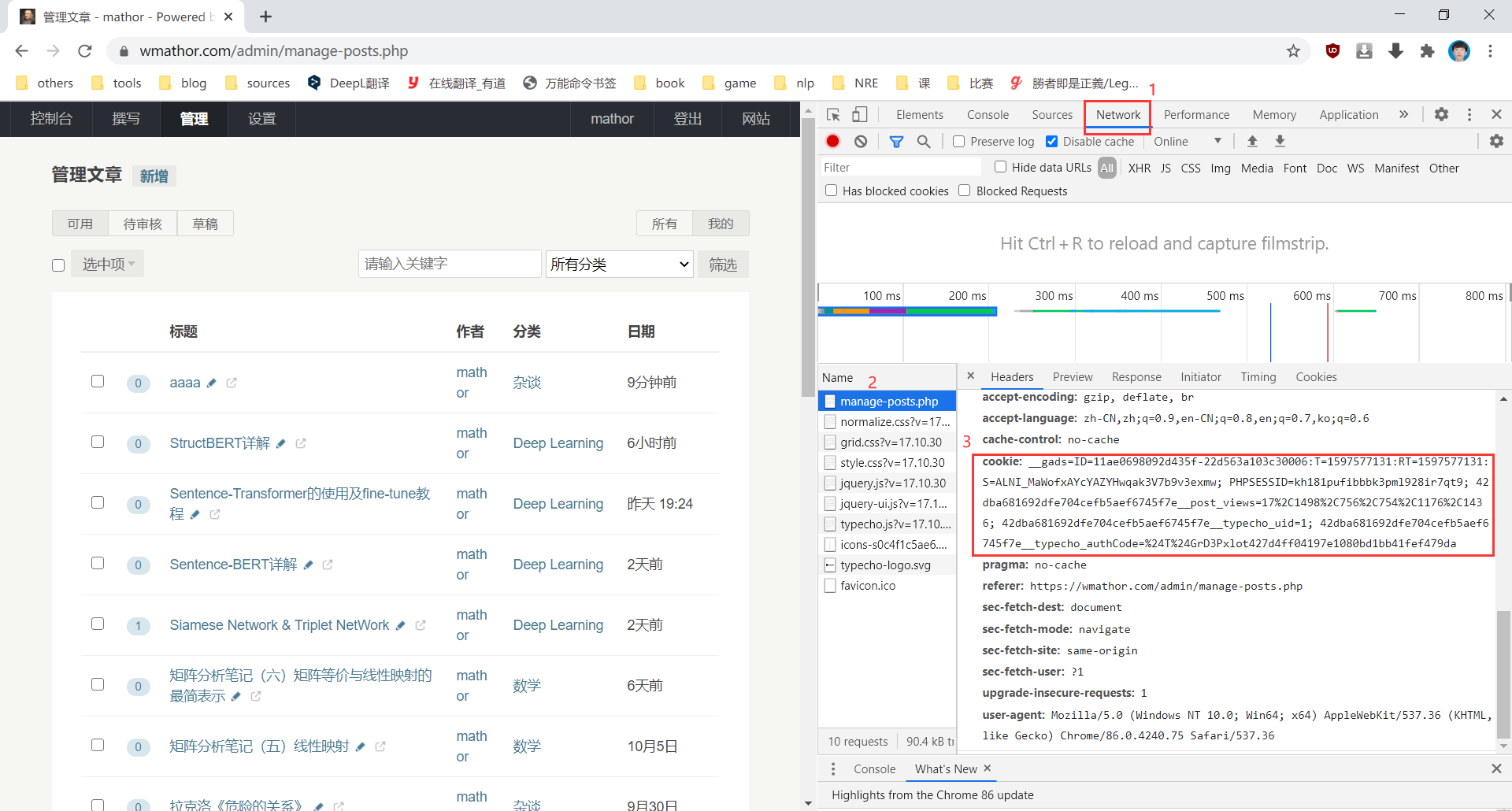This screenshot has height=811, width=1512.
Task: Click the 新增 button to add a post
Action: 154,176
